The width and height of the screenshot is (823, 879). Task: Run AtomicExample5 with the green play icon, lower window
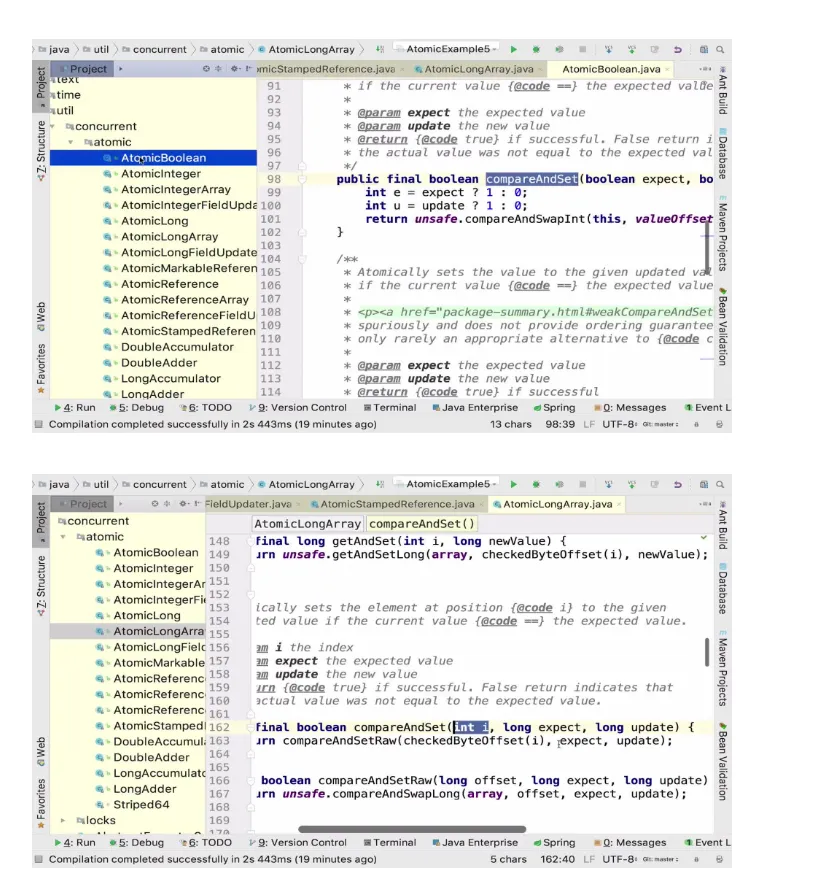(514, 484)
